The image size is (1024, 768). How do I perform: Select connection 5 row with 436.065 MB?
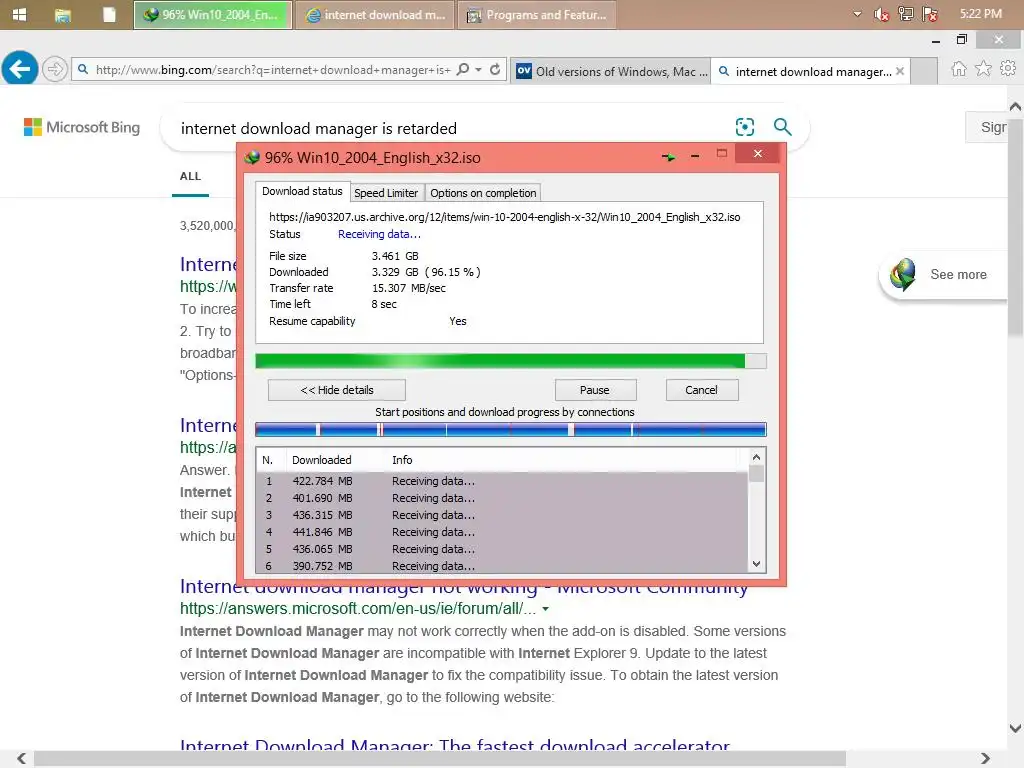502,549
